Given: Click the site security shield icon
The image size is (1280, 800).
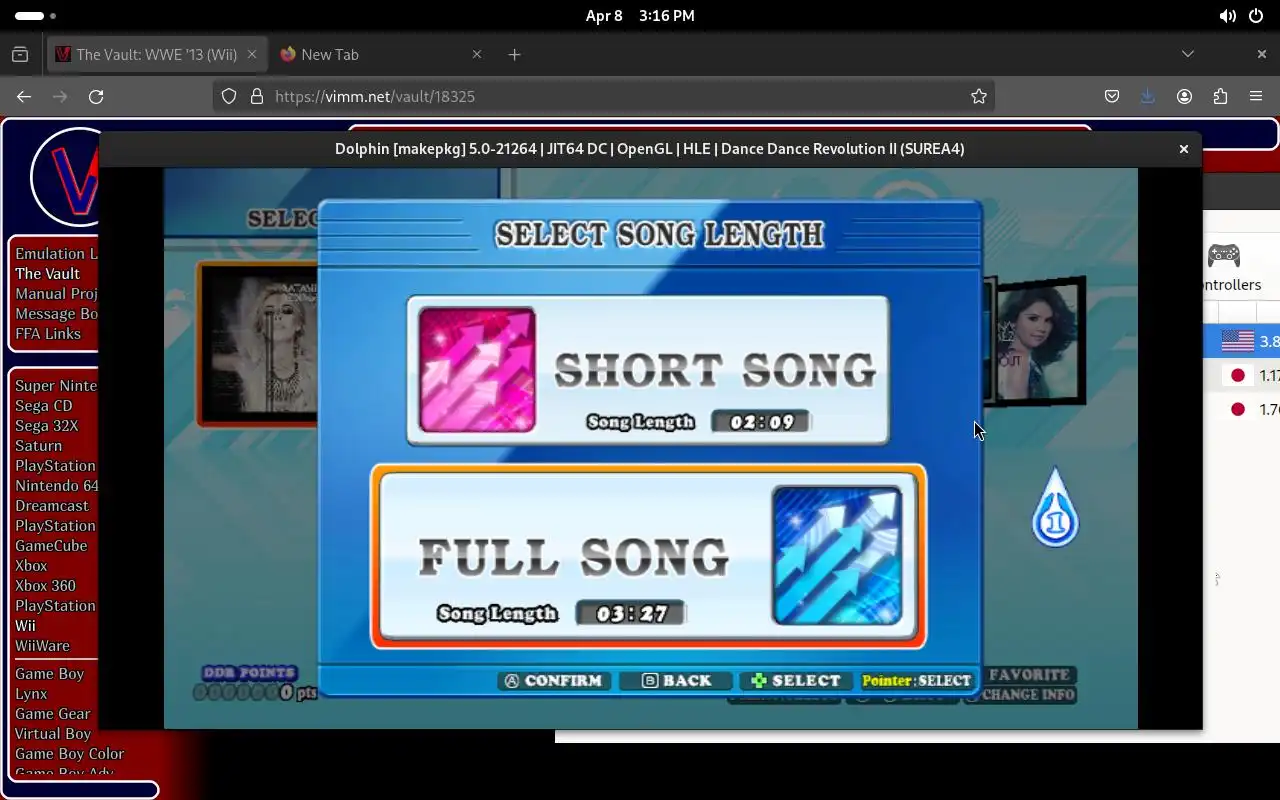Looking at the screenshot, I should tap(229, 96).
